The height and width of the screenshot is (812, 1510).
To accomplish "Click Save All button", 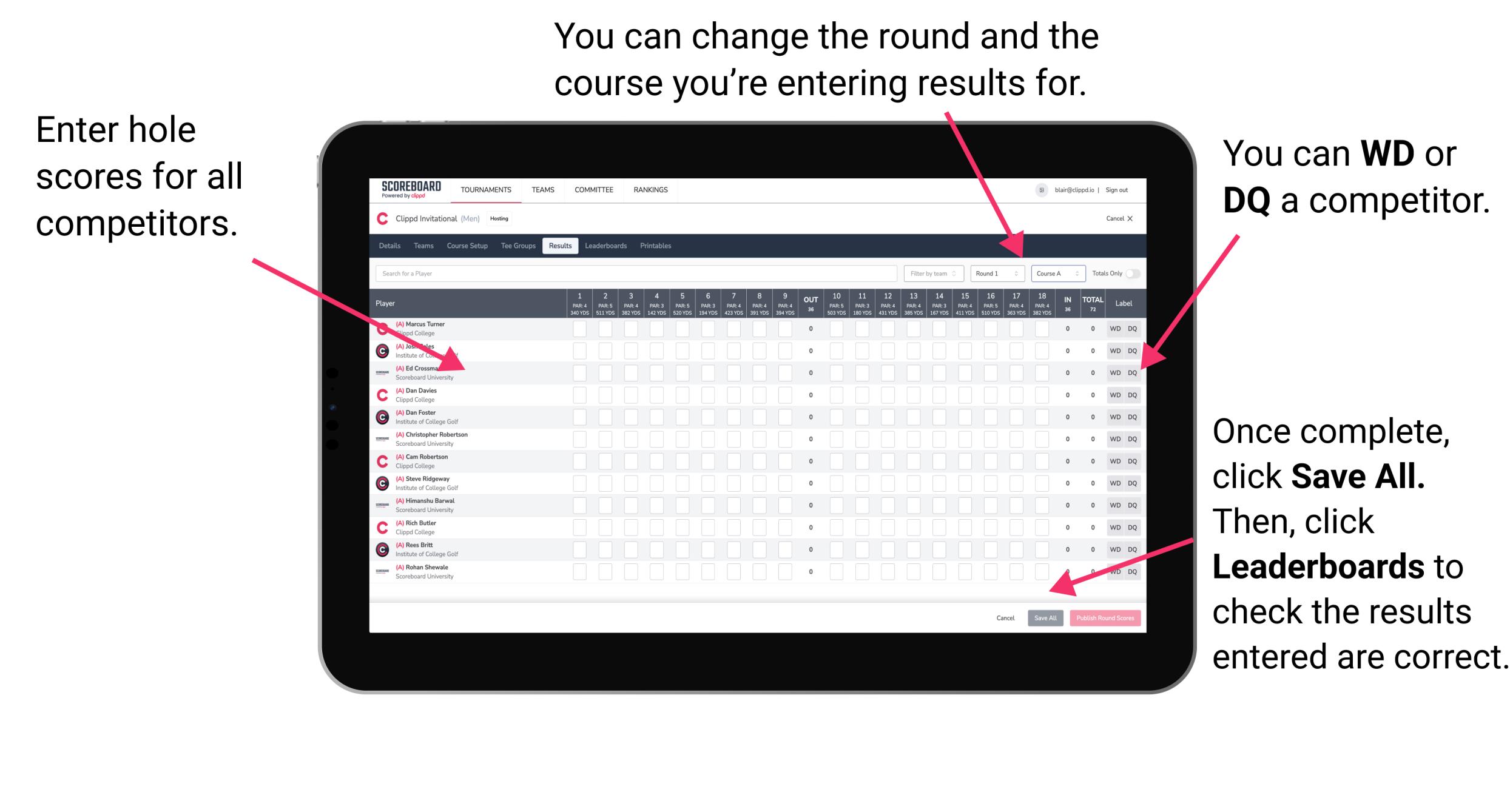I will coord(1045,617).
